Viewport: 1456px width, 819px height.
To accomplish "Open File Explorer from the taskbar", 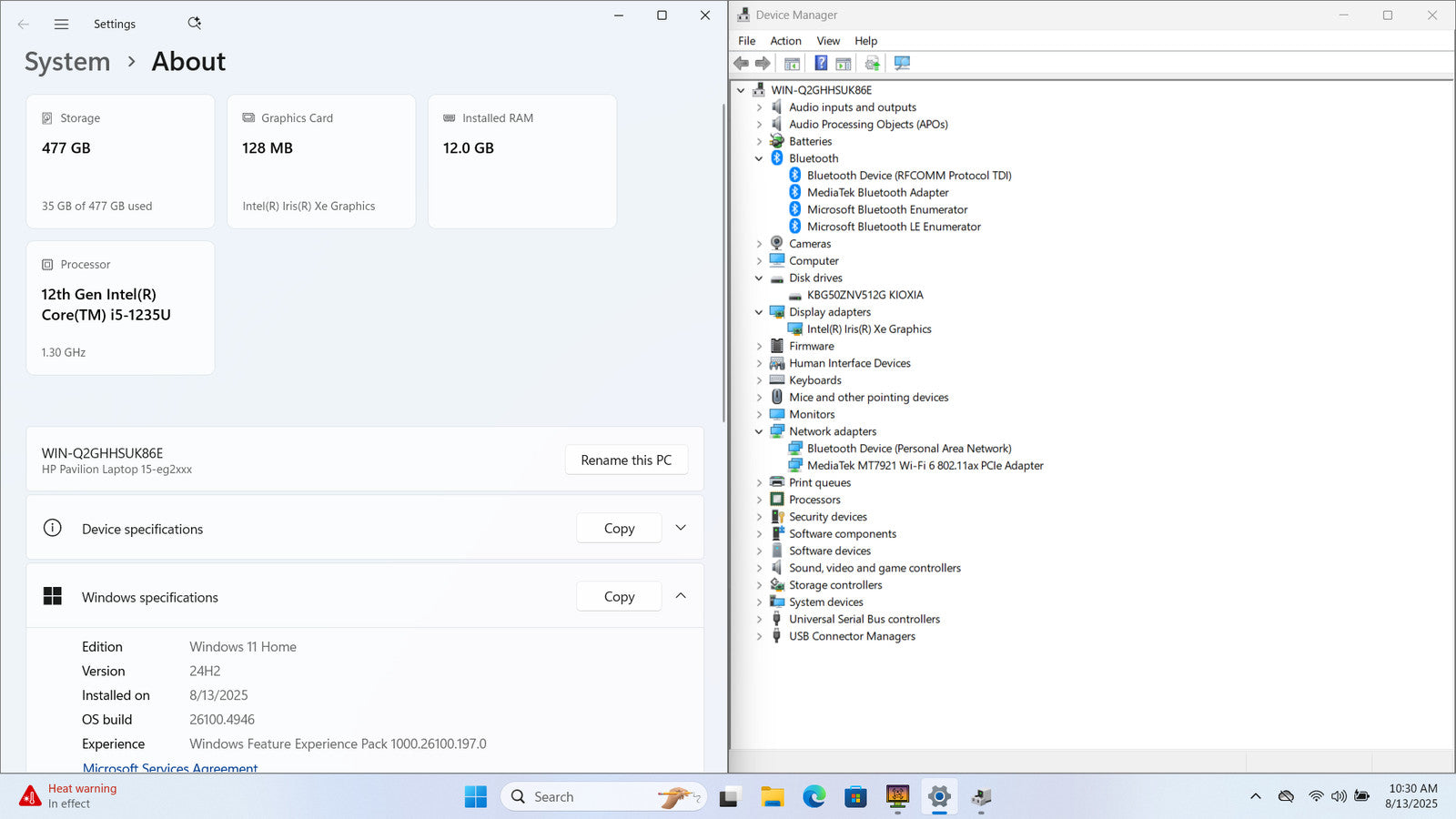I will click(x=772, y=797).
